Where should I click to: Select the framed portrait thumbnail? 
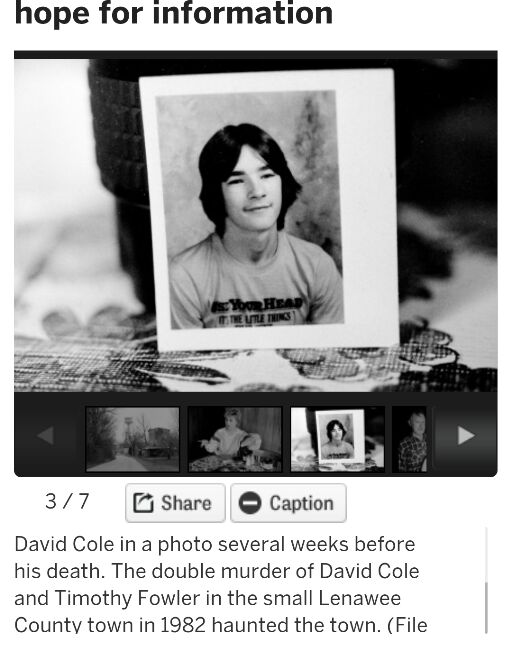pyautogui.click(x=337, y=439)
